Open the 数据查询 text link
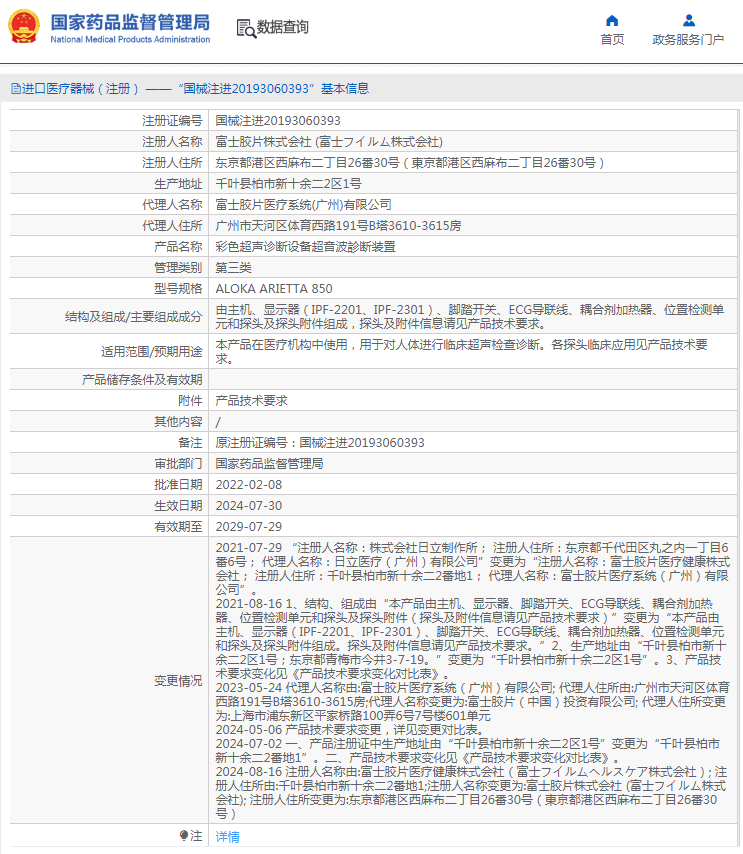The height and width of the screenshot is (854, 743). (282, 27)
